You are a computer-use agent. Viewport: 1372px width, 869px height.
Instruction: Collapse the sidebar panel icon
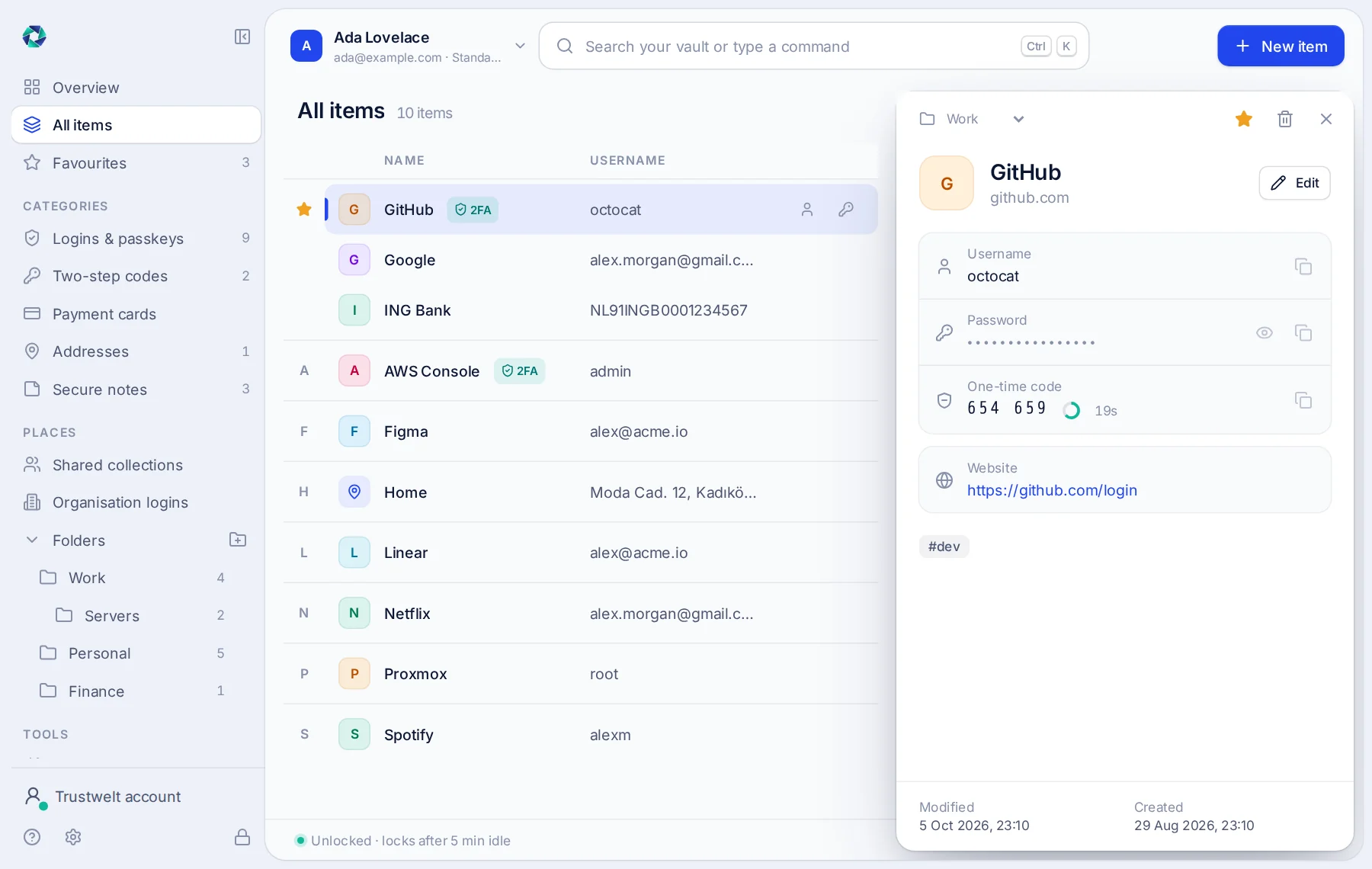[x=242, y=37]
